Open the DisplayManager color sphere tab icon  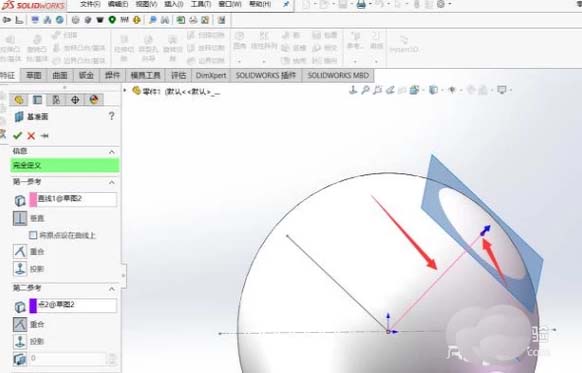point(94,99)
